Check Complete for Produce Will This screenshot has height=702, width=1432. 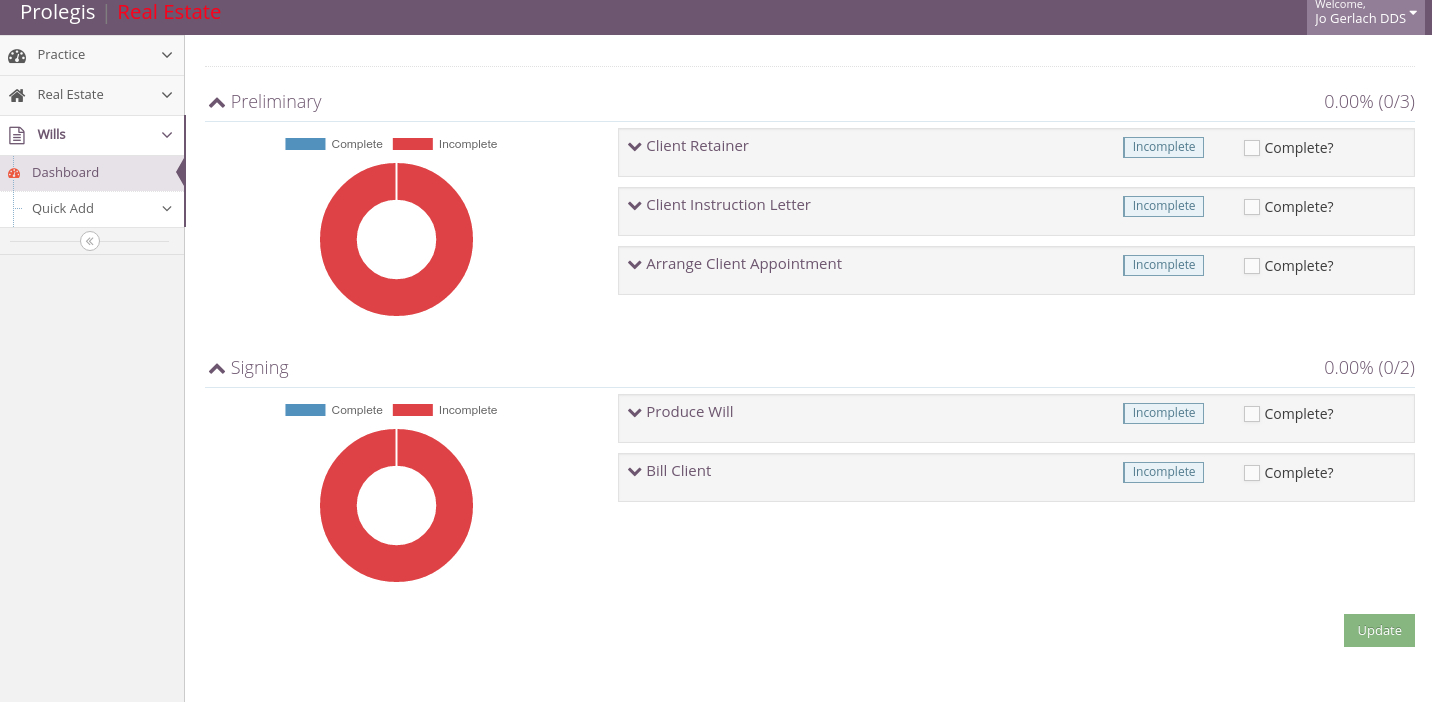pos(1252,414)
